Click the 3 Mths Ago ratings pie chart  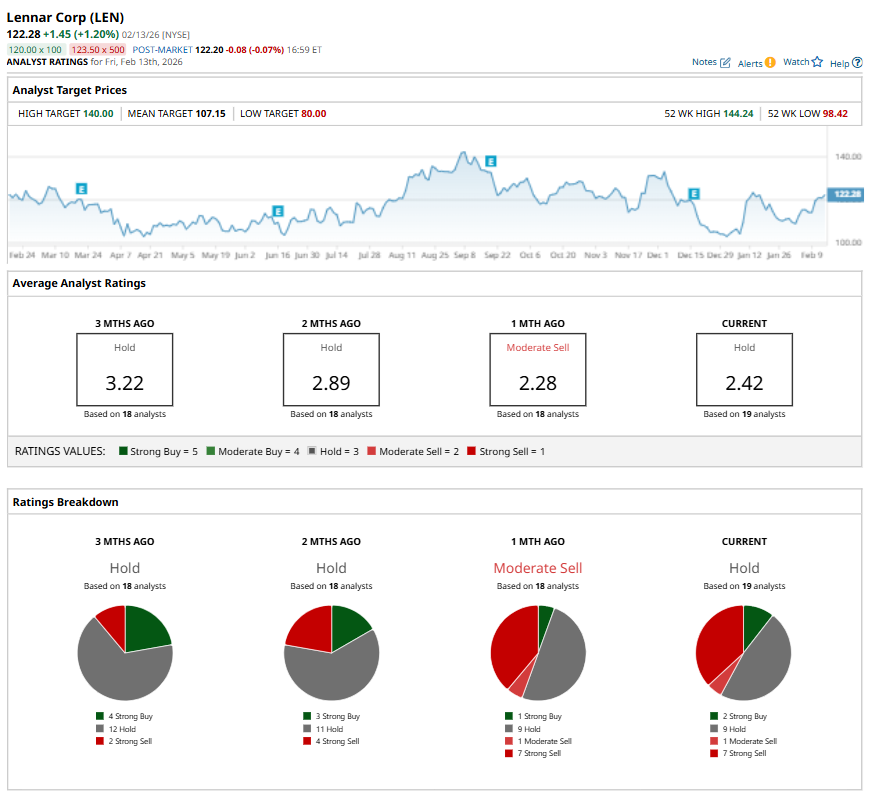pyautogui.click(x=125, y=652)
